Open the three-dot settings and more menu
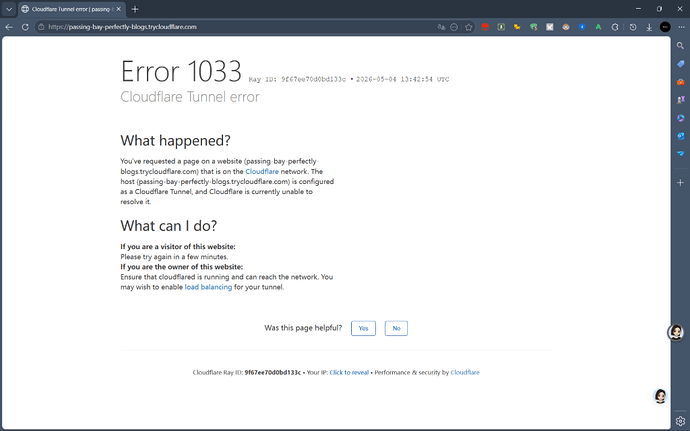The width and height of the screenshot is (690, 431). click(x=681, y=27)
